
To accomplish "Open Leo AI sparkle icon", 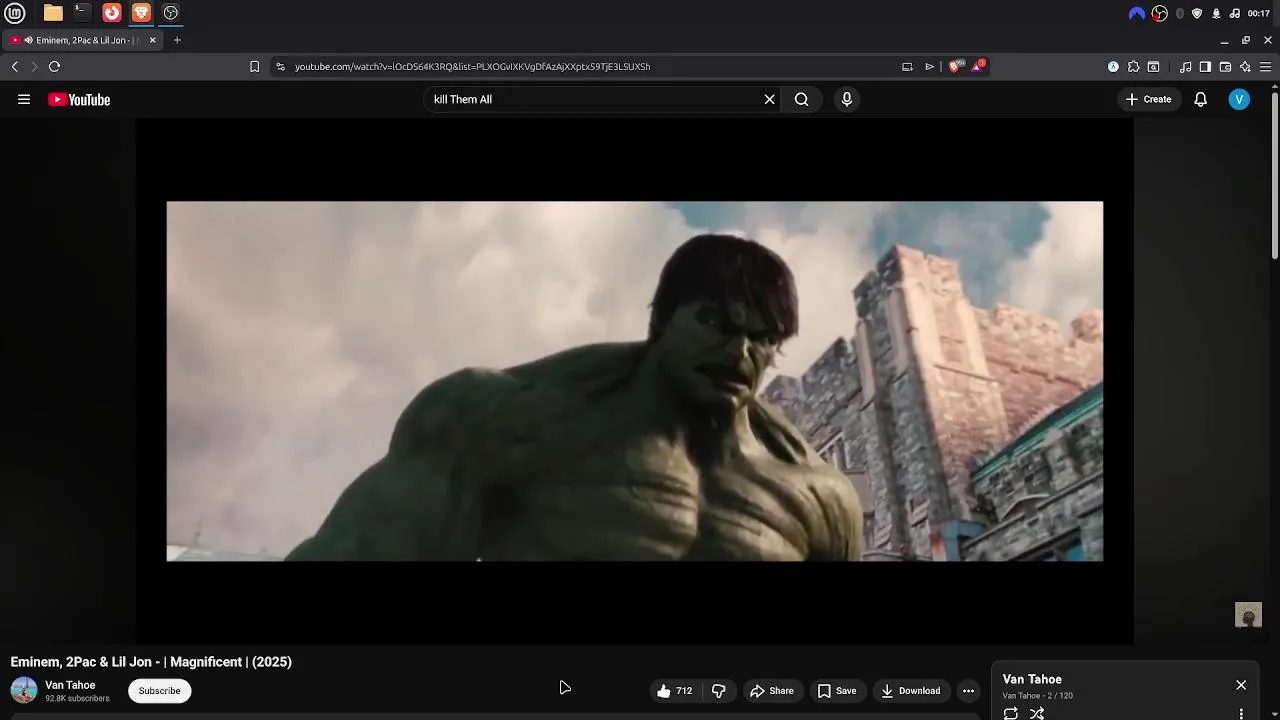I will pos(1245,67).
